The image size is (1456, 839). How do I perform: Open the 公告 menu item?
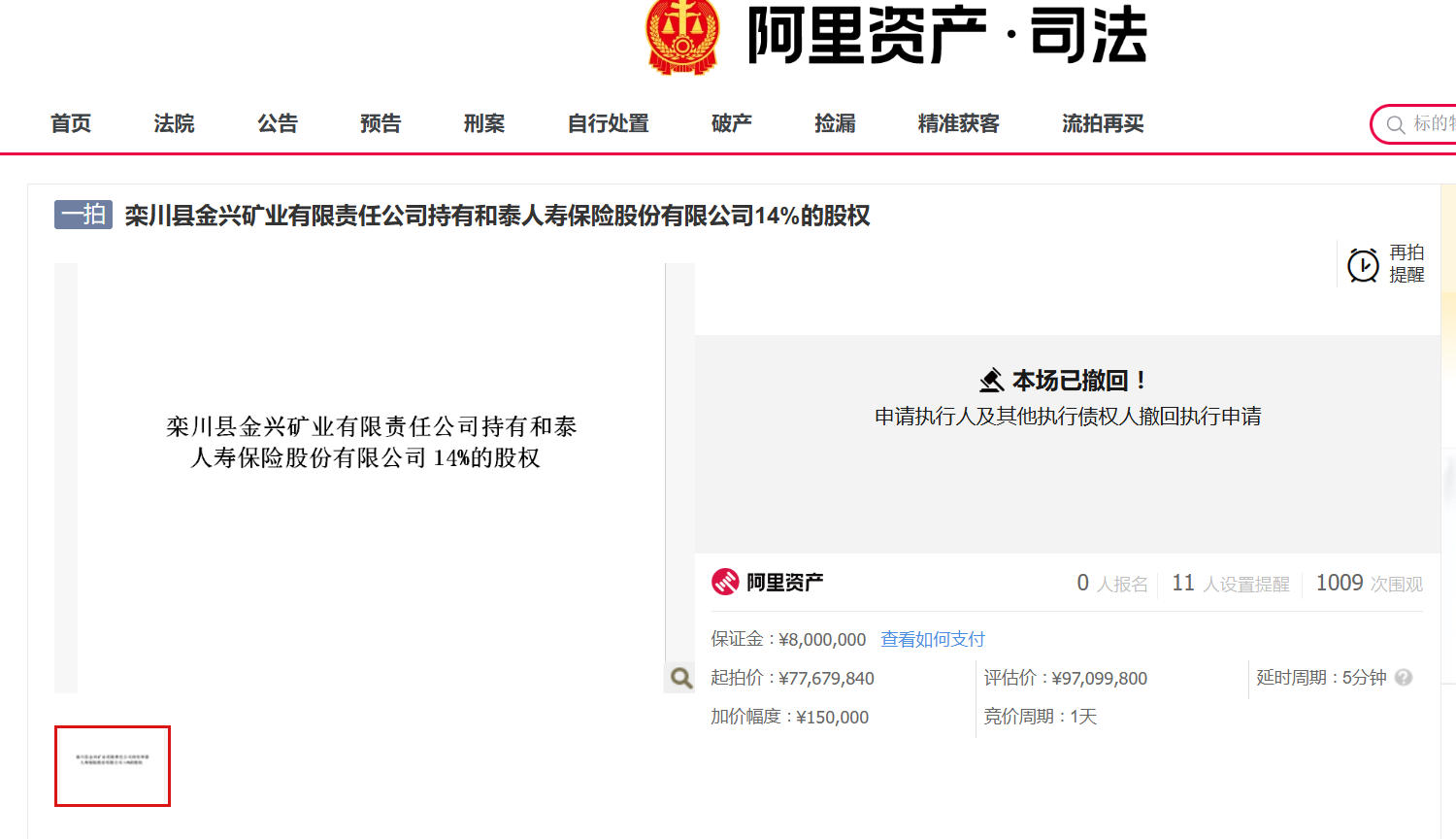click(x=278, y=123)
